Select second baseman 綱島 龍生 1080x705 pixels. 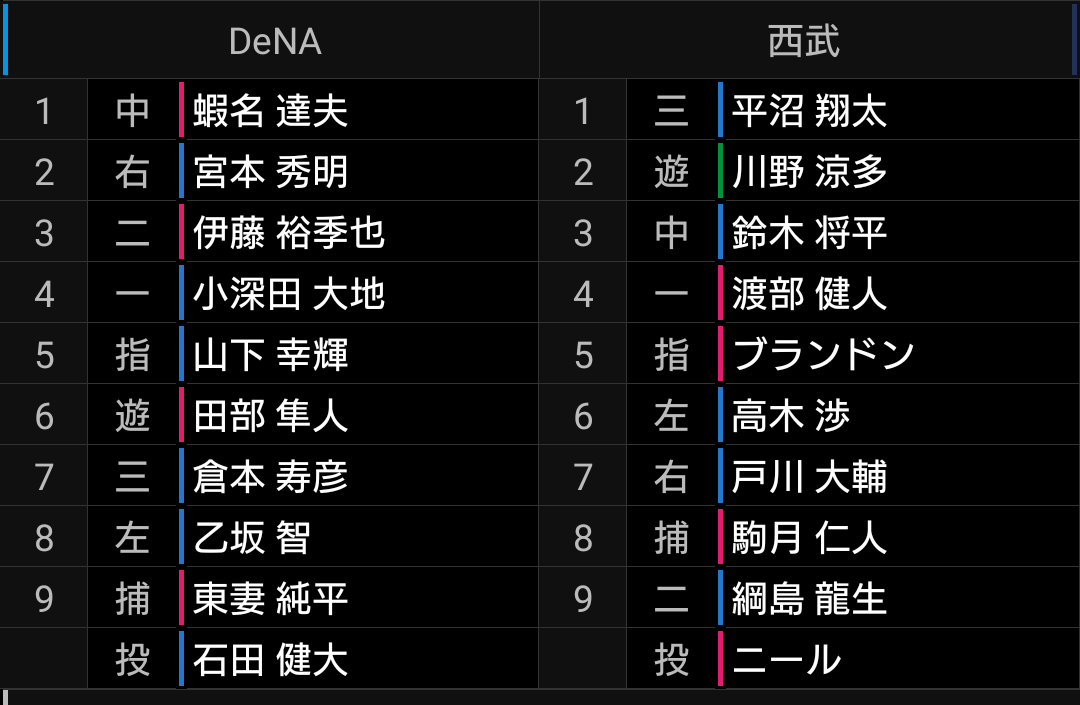click(x=809, y=599)
